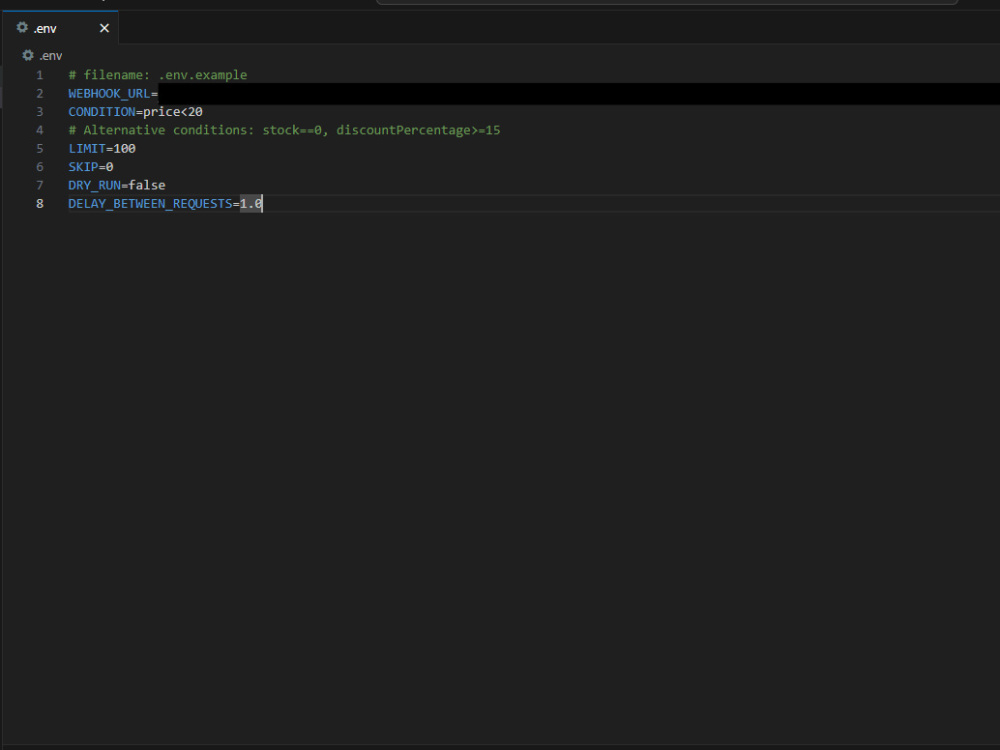Click line number 1 in the gutter
The image size is (1000, 750).
(x=40, y=75)
